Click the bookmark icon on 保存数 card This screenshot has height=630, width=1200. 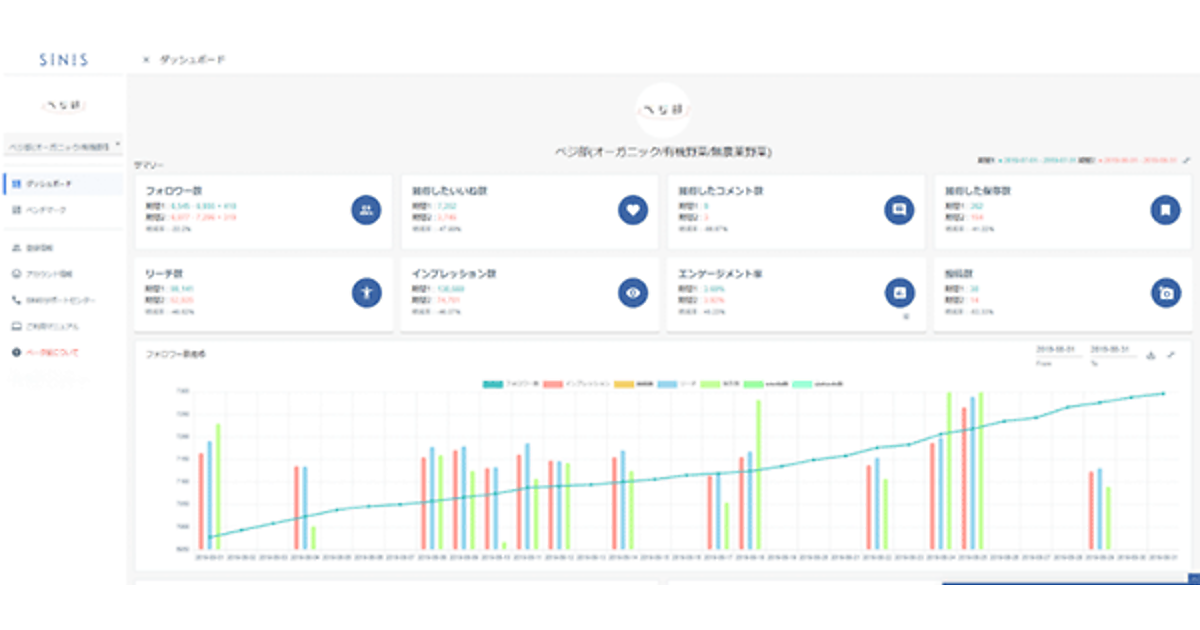click(x=1165, y=210)
